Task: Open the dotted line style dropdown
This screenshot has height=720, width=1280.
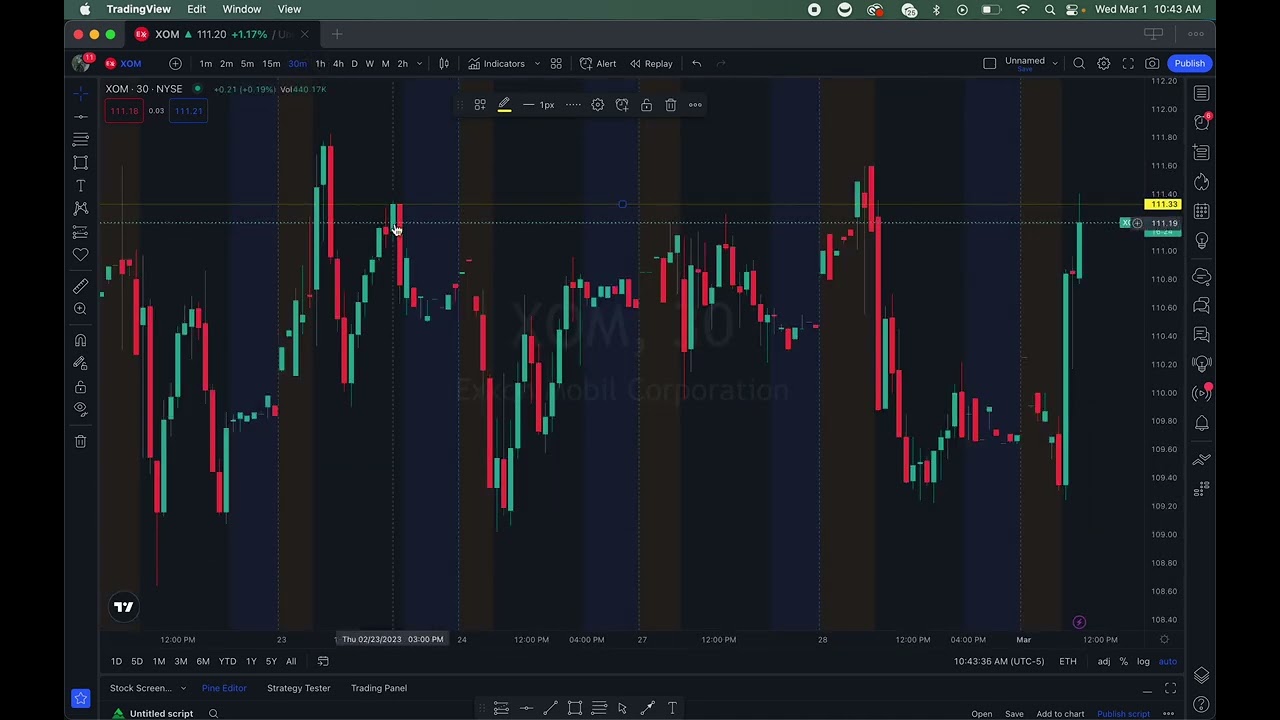Action: click(x=573, y=105)
